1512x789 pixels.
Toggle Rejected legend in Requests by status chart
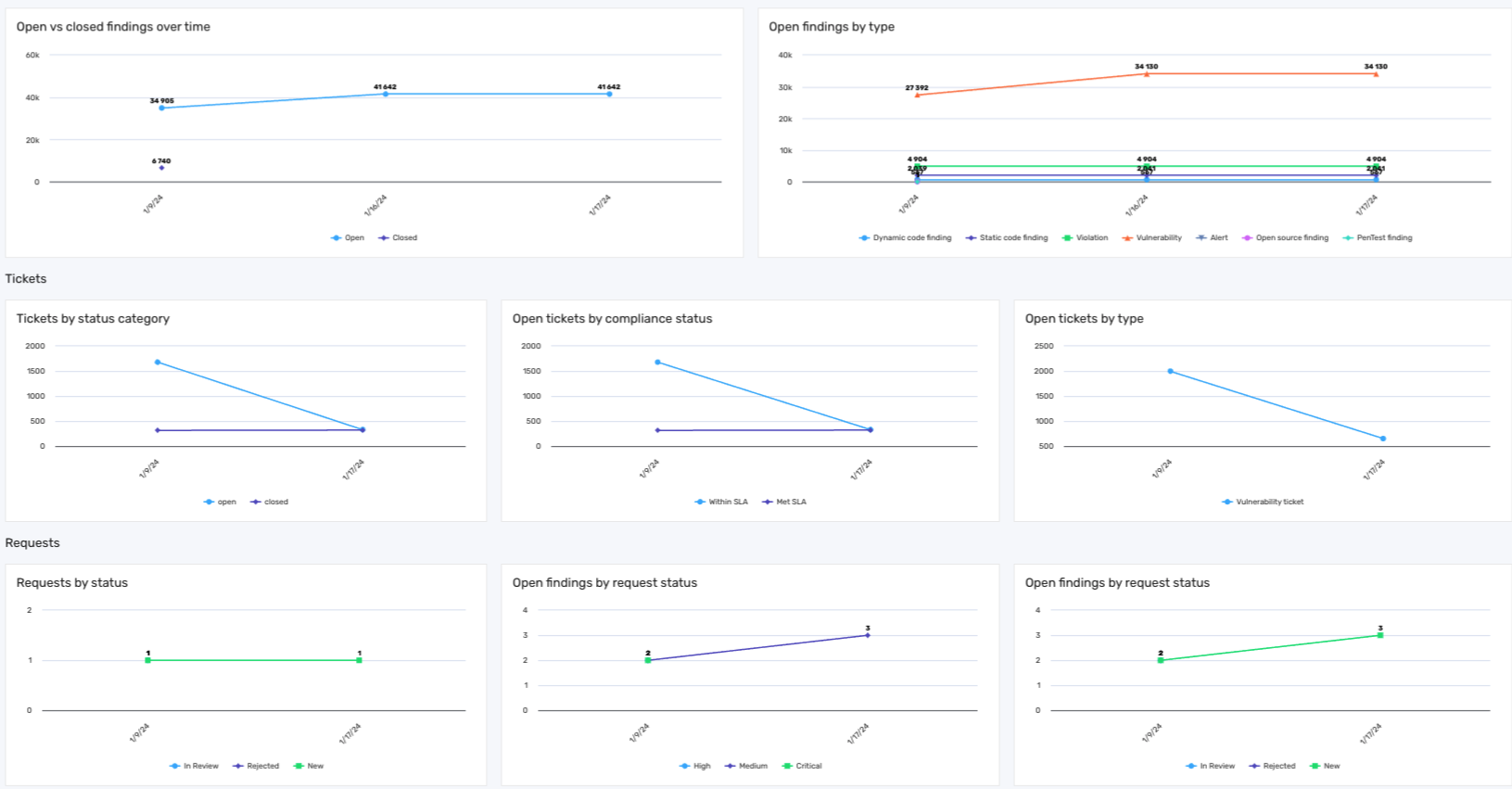point(256,767)
